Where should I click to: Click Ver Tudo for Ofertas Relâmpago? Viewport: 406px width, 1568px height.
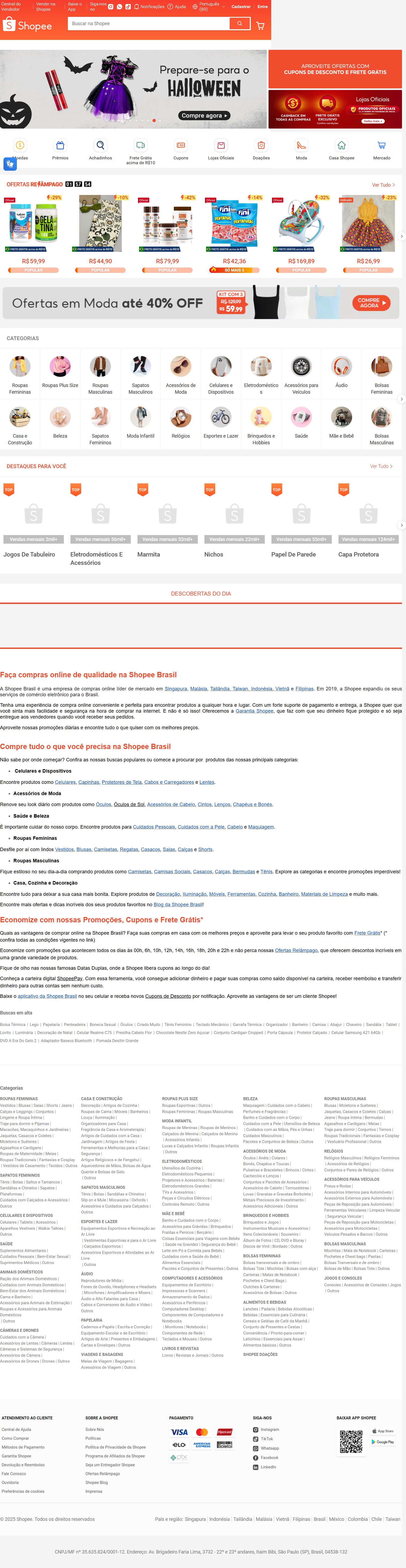pyautogui.click(x=383, y=185)
